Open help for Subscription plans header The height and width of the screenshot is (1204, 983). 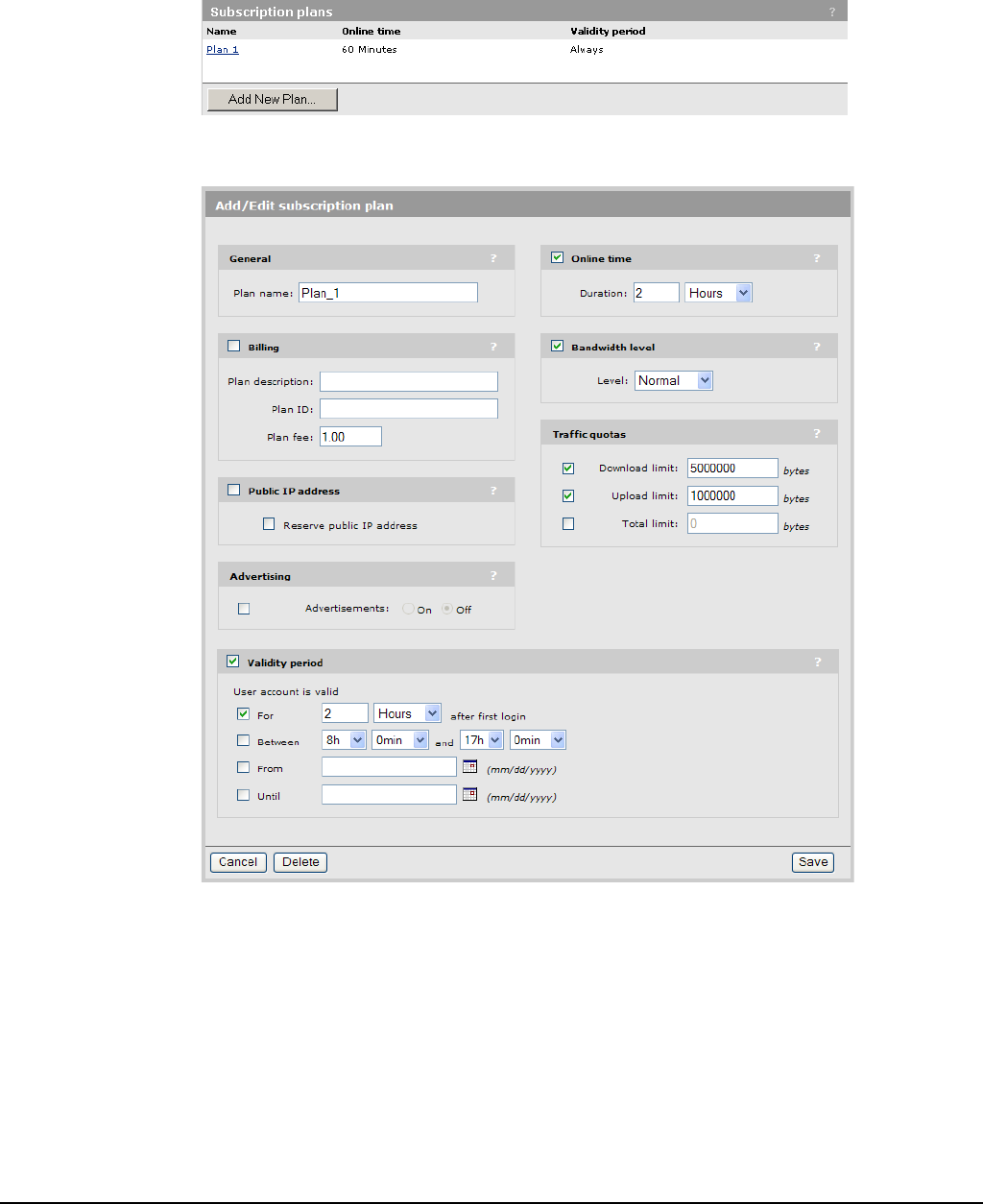coord(832,12)
